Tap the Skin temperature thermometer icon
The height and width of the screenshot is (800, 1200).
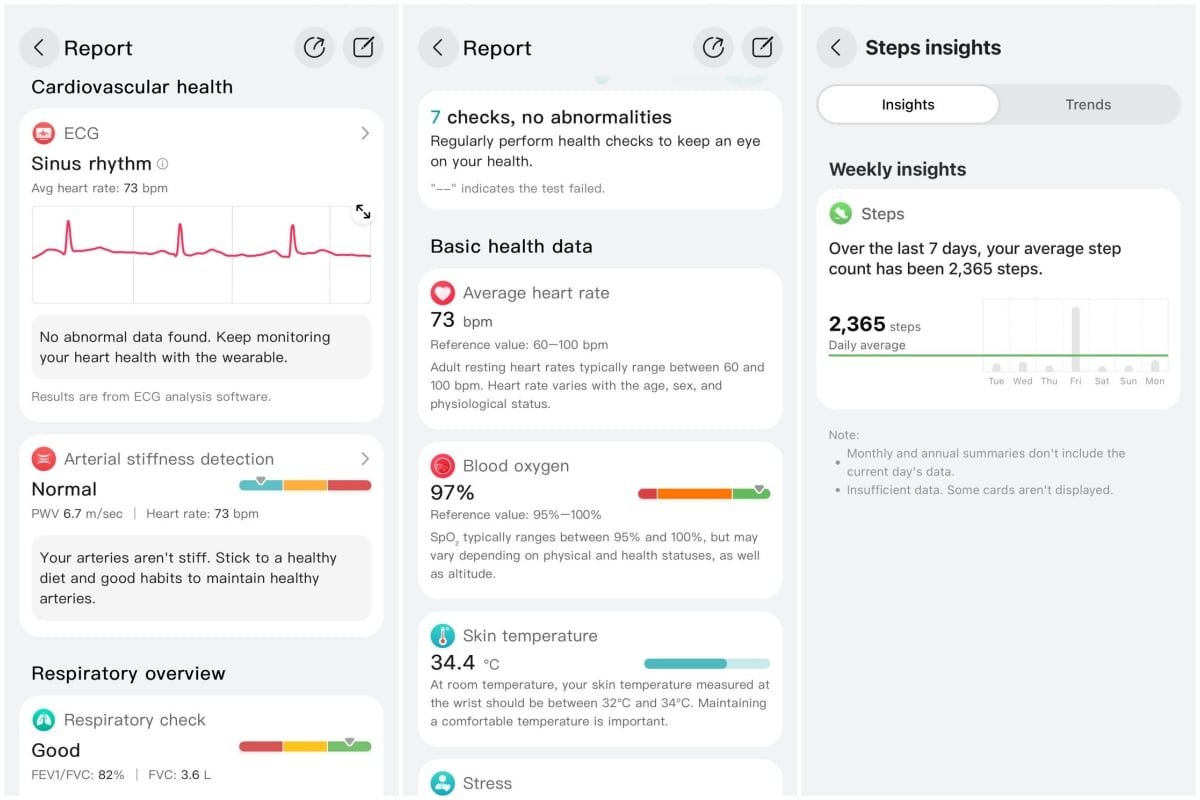(x=442, y=636)
